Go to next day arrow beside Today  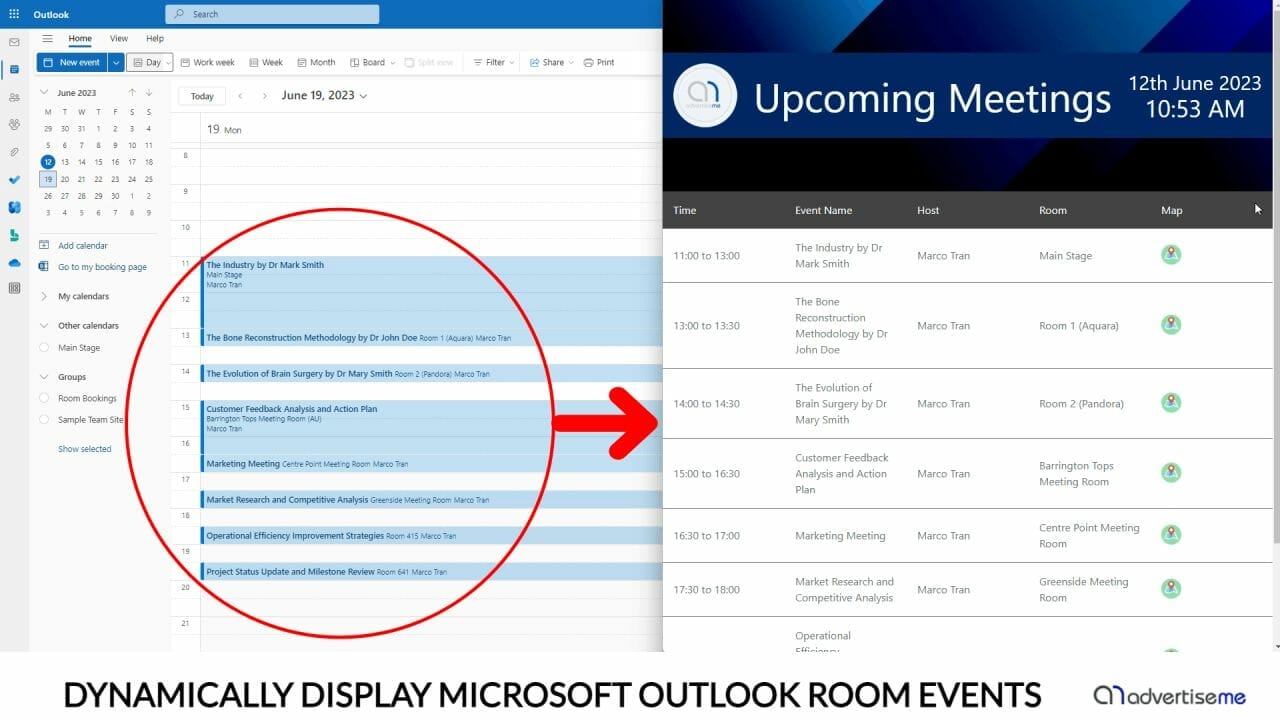click(x=265, y=96)
